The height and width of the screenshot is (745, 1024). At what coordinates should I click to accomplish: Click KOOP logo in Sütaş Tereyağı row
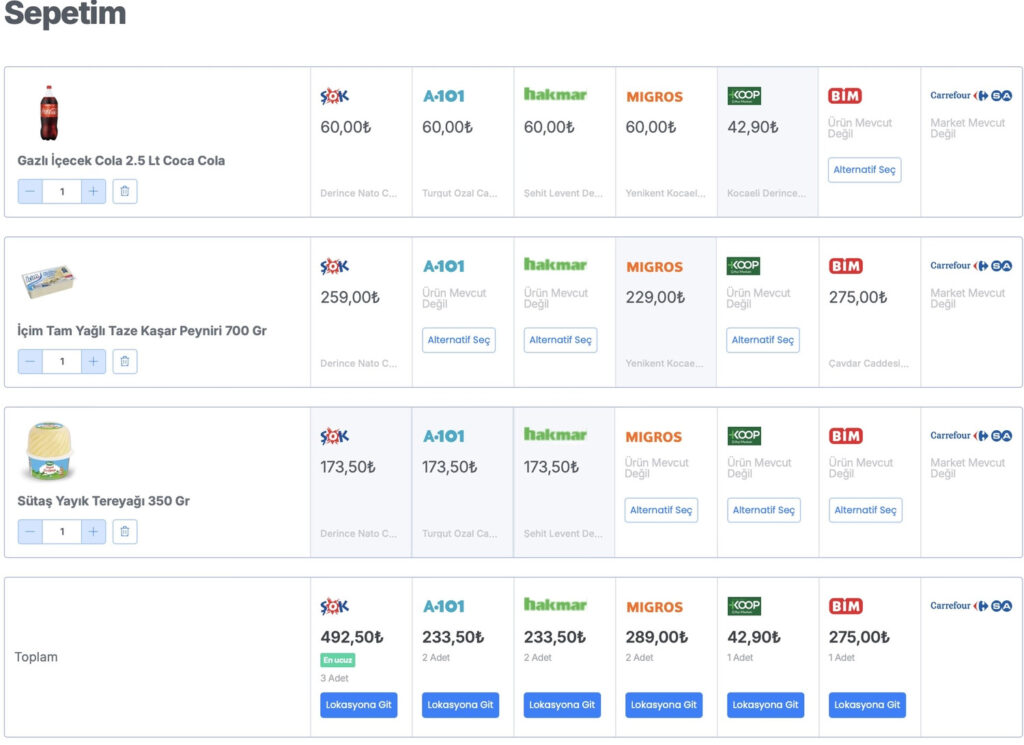[744, 436]
